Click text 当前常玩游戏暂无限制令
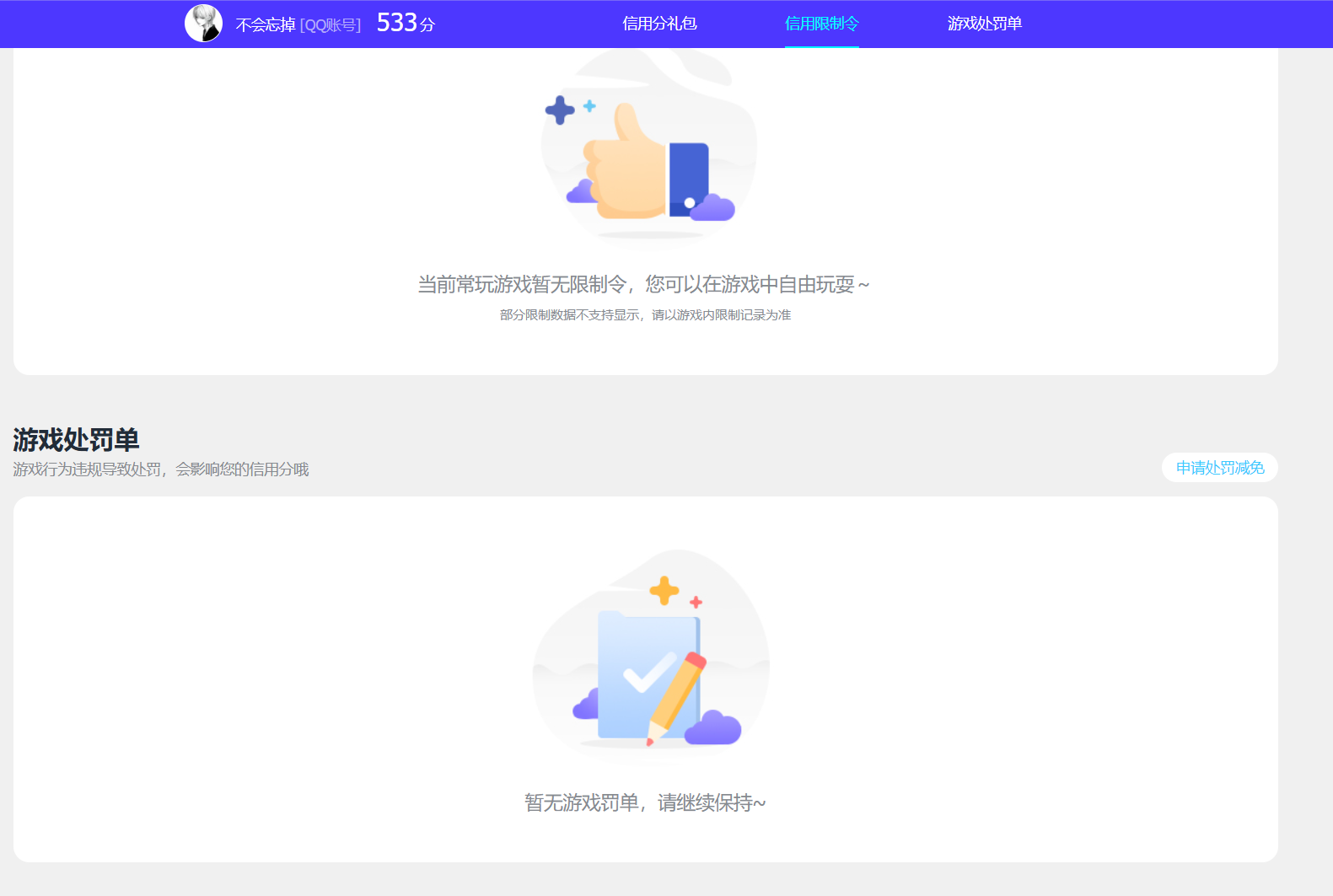This screenshot has width=1333, height=896. point(522,285)
